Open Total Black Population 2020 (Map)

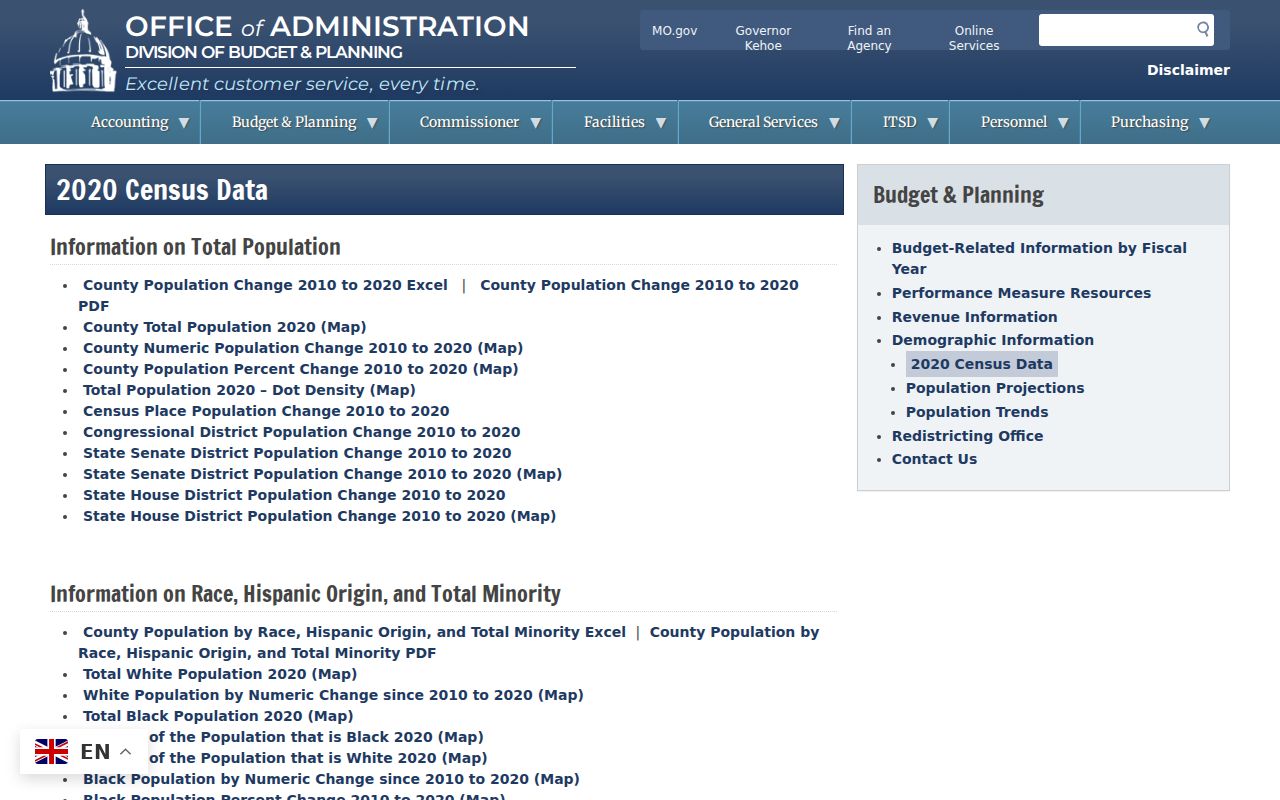(218, 716)
